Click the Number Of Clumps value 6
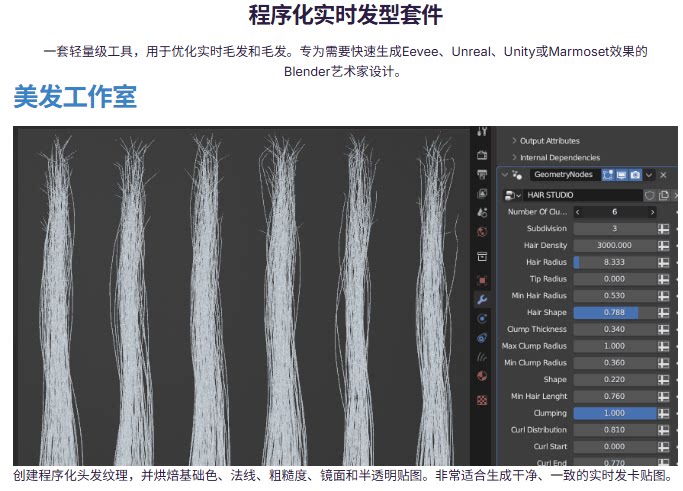Screen dimensions: 683x491 pos(615,212)
